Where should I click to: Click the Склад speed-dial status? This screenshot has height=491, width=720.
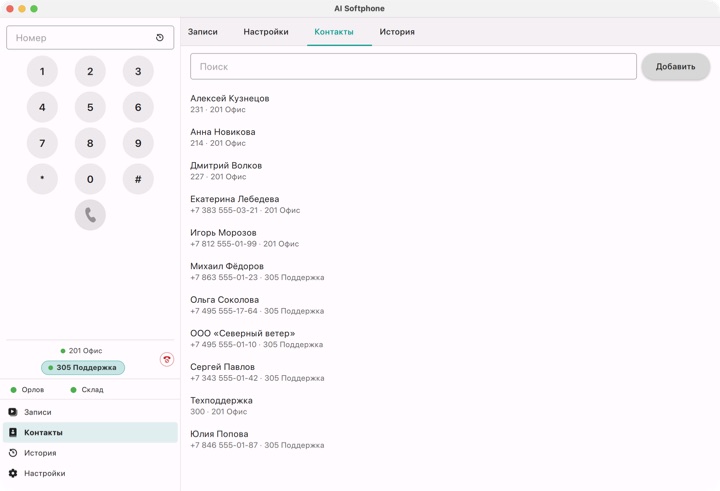87,389
